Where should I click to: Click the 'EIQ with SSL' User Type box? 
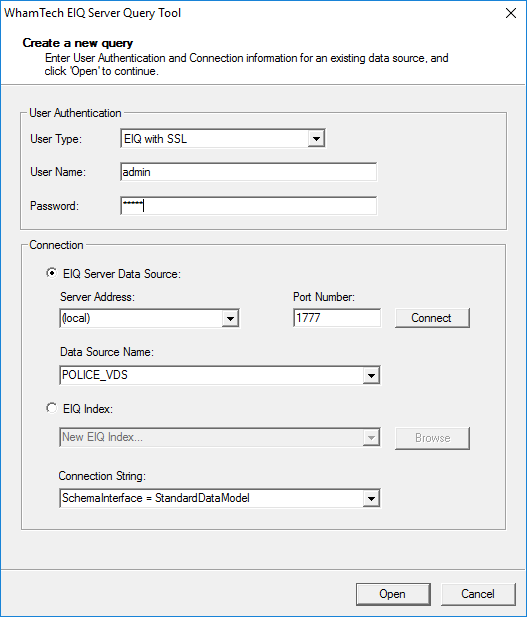point(223,139)
